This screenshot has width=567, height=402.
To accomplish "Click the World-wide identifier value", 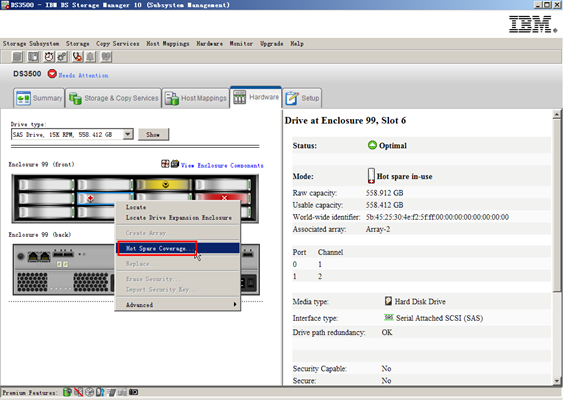I will click(x=437, y=217).
